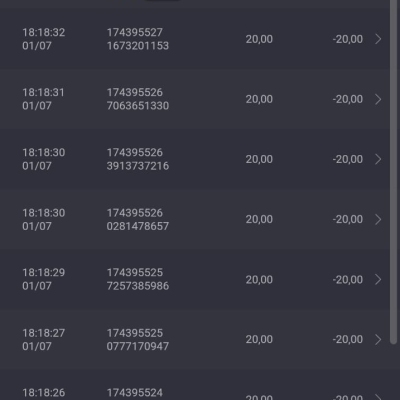Select the 18:18:32 01/07 timestamp
The width and height of the screenshot is (400, 400).
(44, 39)
